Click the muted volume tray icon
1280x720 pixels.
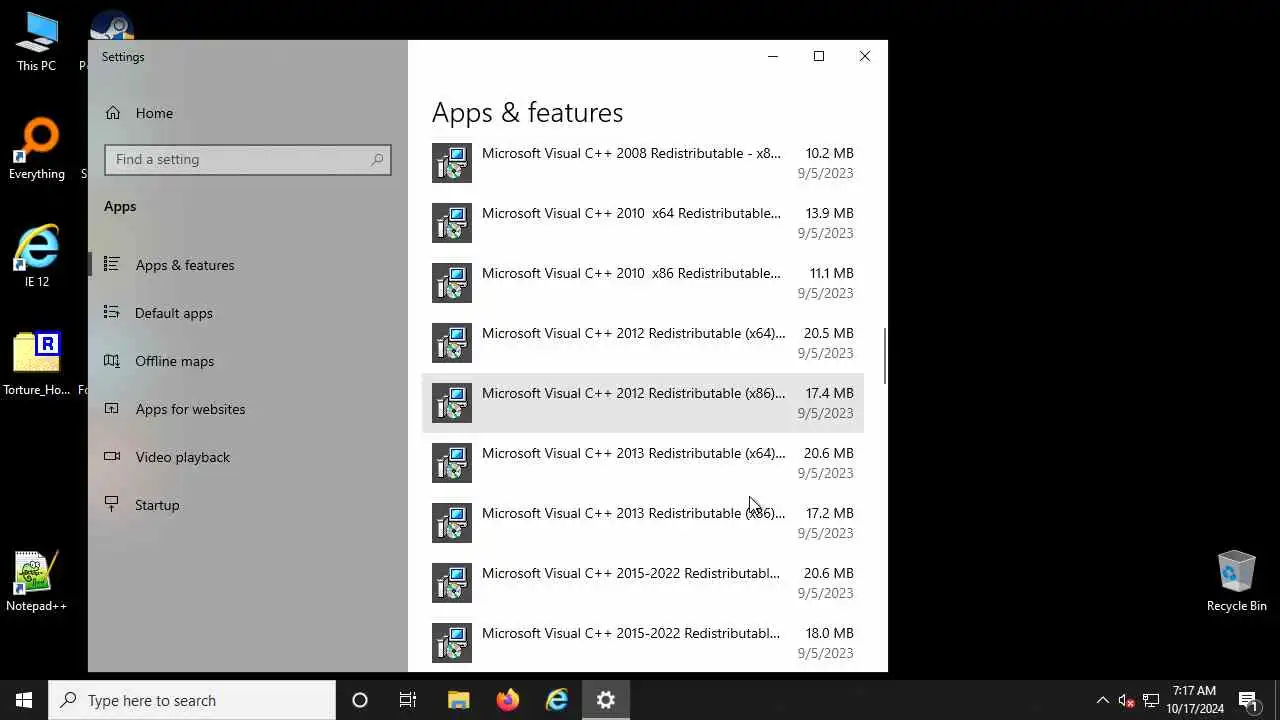click(x=1126, y=700)
